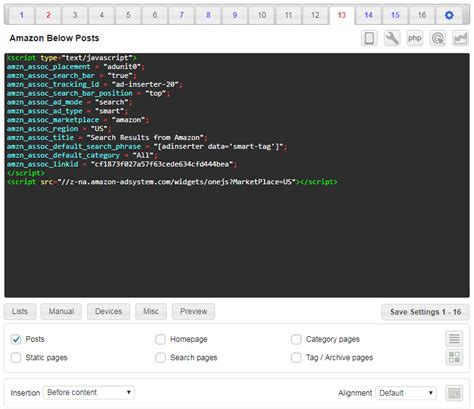The image size is (474, 409).
Task: Switch to block tab 14
Action: tap(368, 15)
